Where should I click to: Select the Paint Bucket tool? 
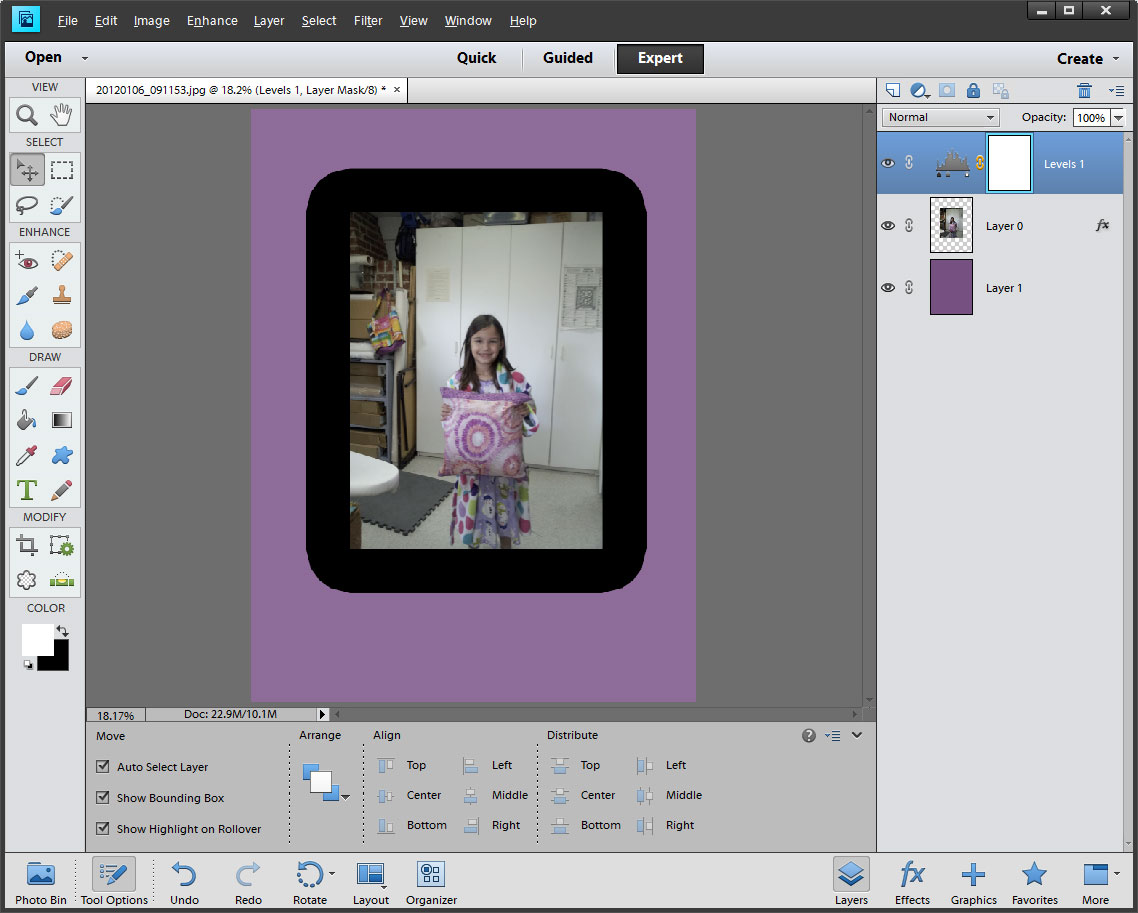pyautogui.click(x=27, y=421)
